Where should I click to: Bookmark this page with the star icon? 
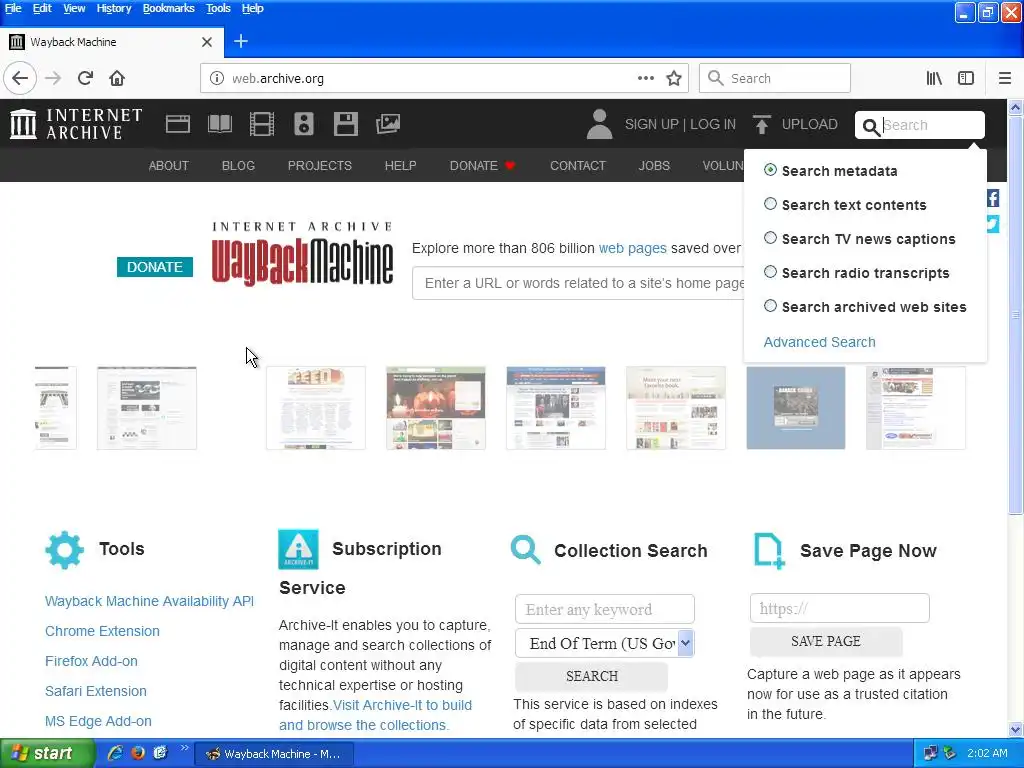click(674, 78)
